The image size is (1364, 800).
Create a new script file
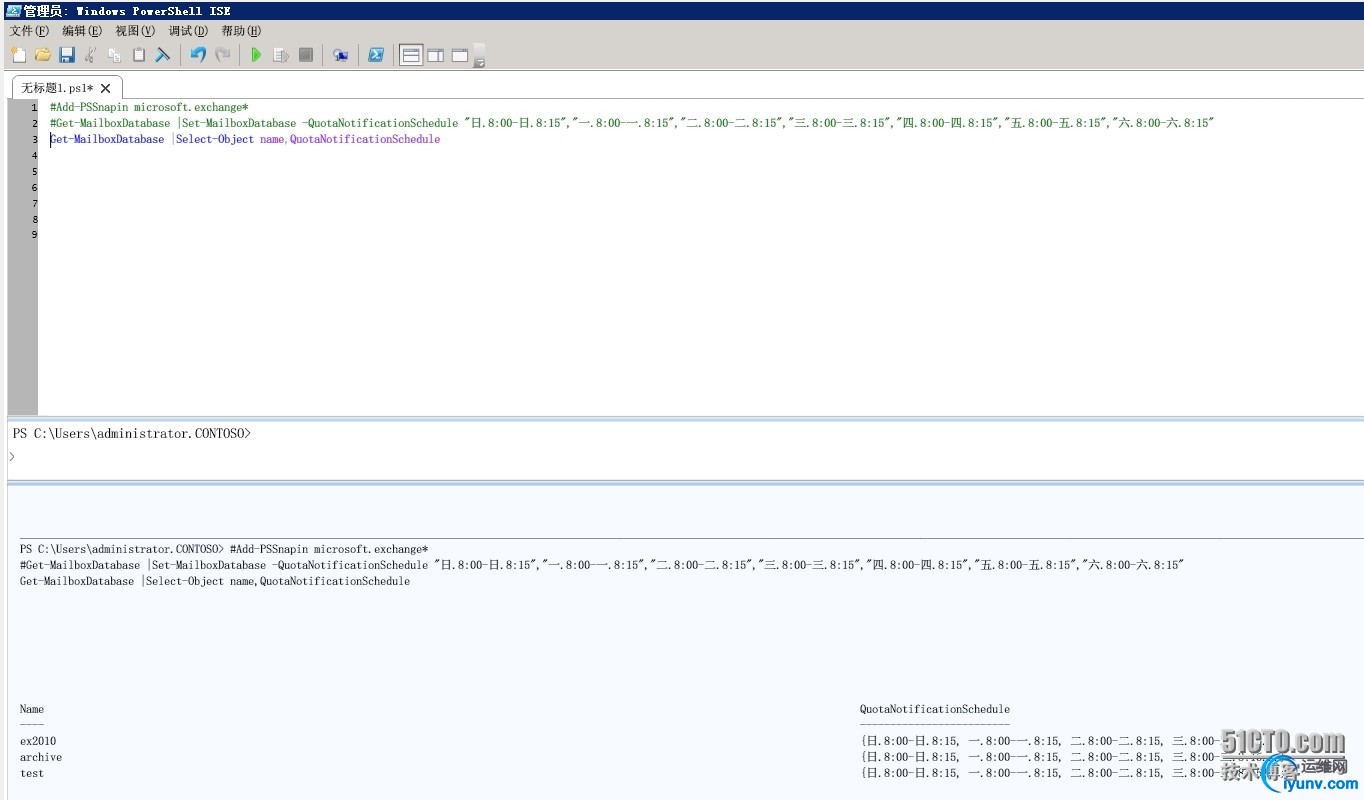click(x=18, y=55)
